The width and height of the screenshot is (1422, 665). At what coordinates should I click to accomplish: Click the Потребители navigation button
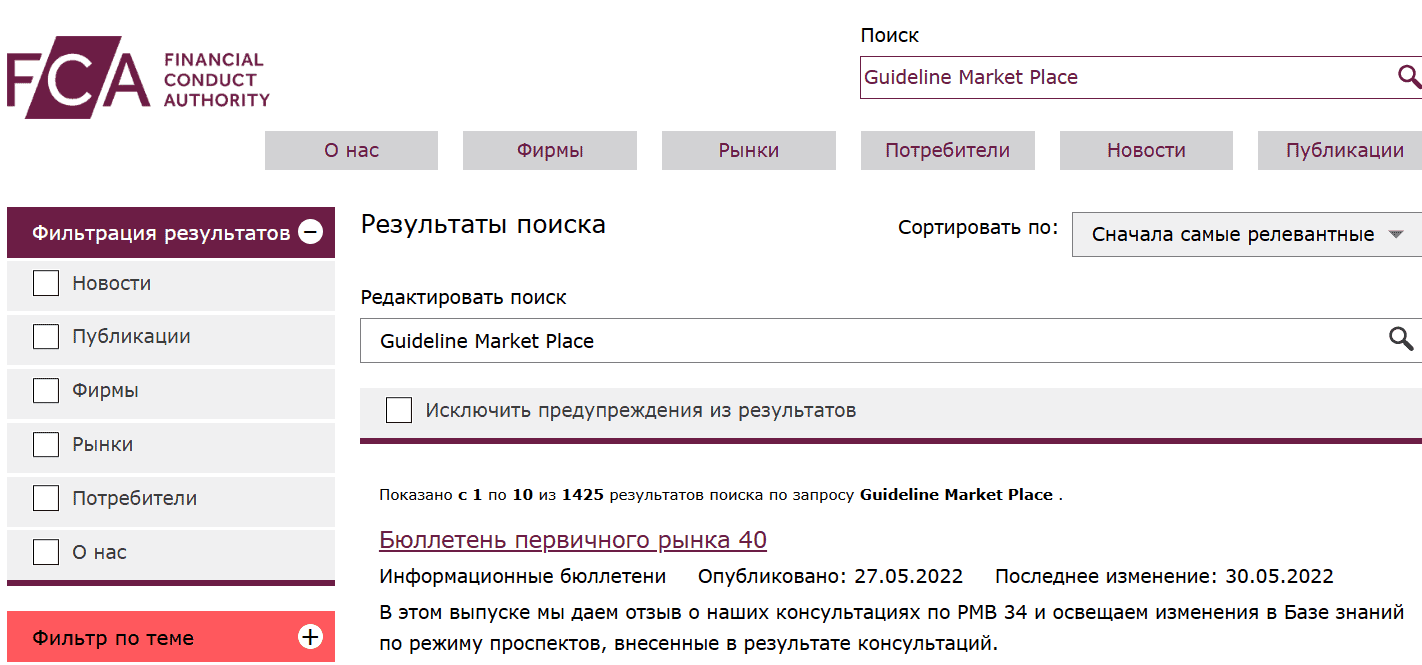click(x=947, y=150)
